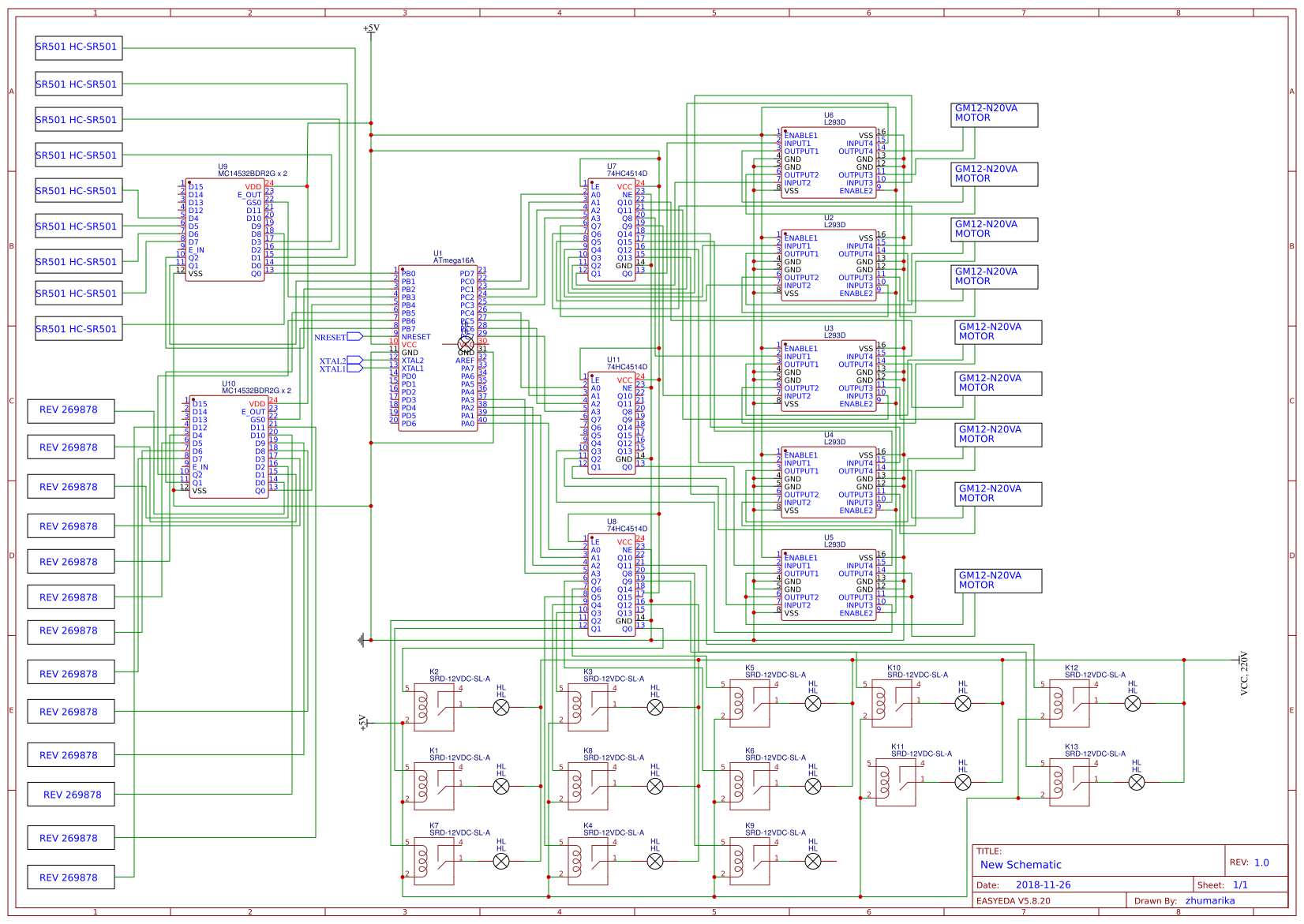Select the 74HC4514D decoder U7
Viewport: 1304px width, 924px height.
tap(612, 229)
